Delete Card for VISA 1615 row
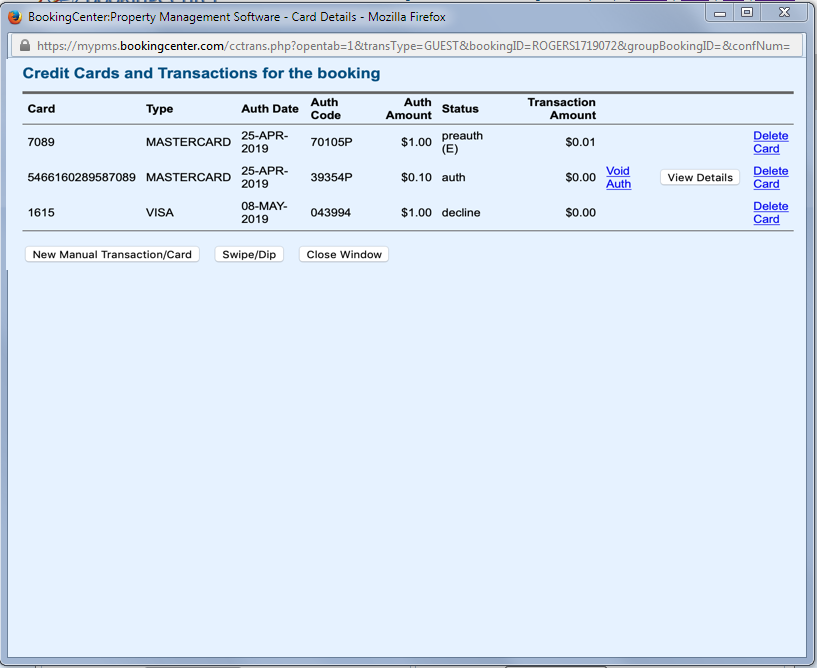 (x=771, y=213)
